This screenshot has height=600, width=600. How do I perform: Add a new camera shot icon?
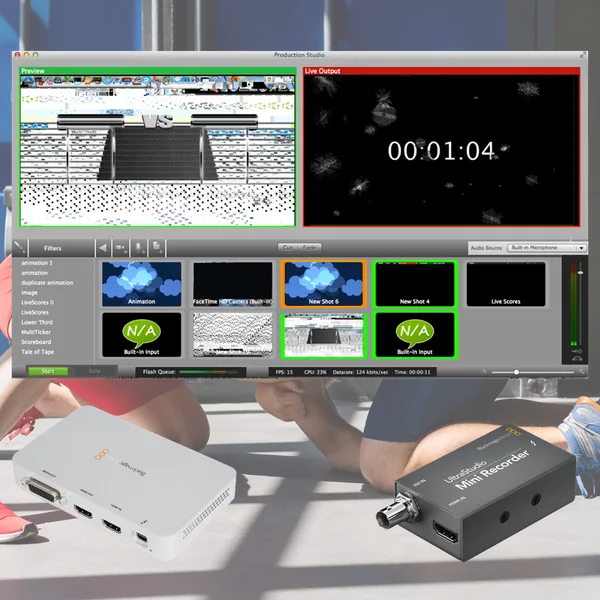pyautogui.click(x=121, y=248)
